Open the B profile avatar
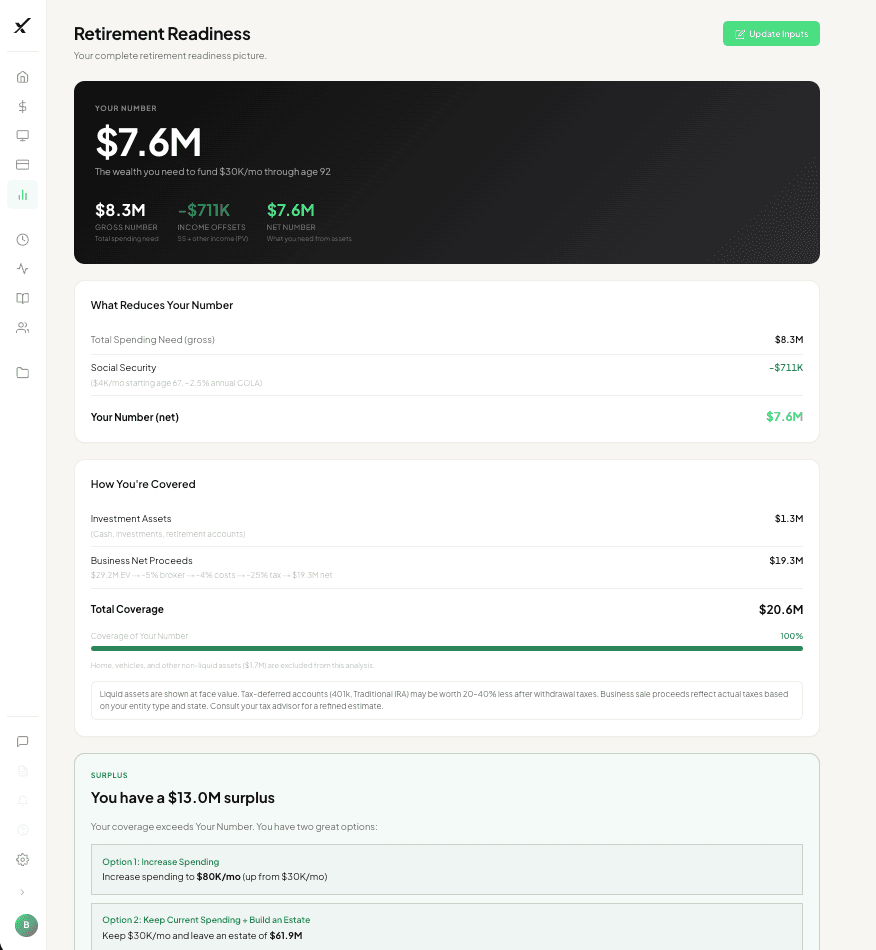876x950 pixels. [x=26, y=925]
